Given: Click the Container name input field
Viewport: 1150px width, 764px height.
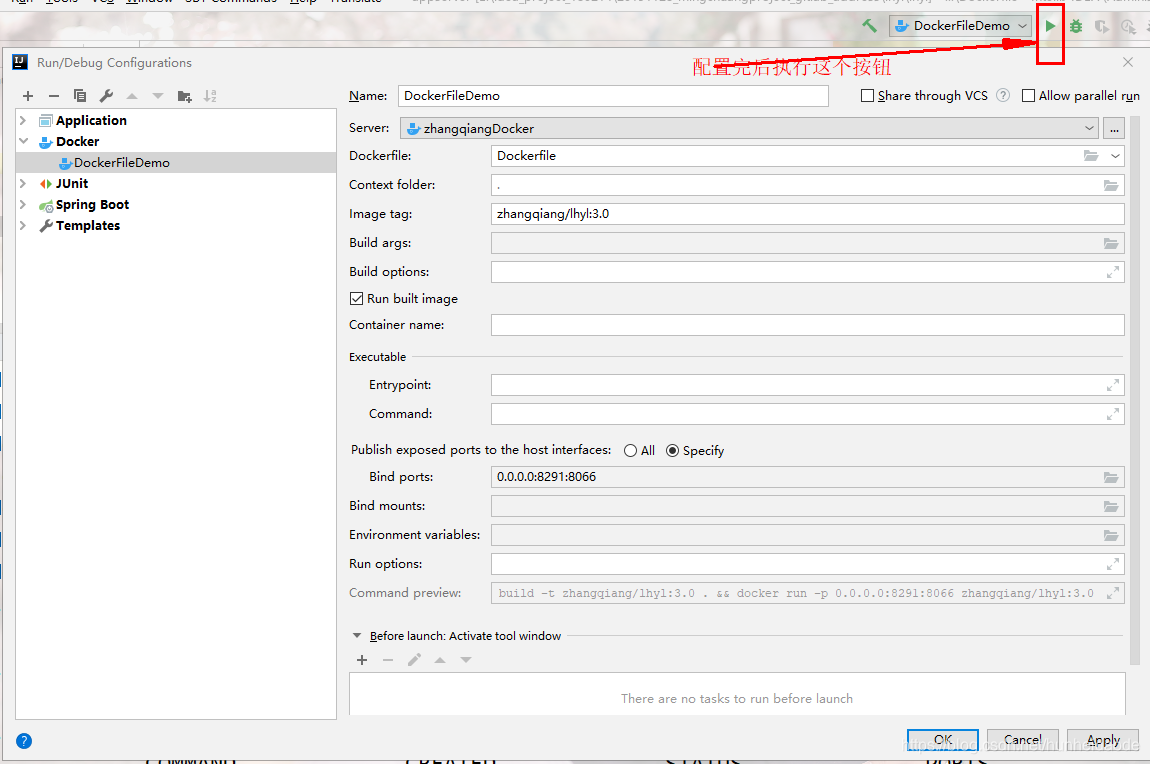Looking at the screenshot, I should coord(807,325).
